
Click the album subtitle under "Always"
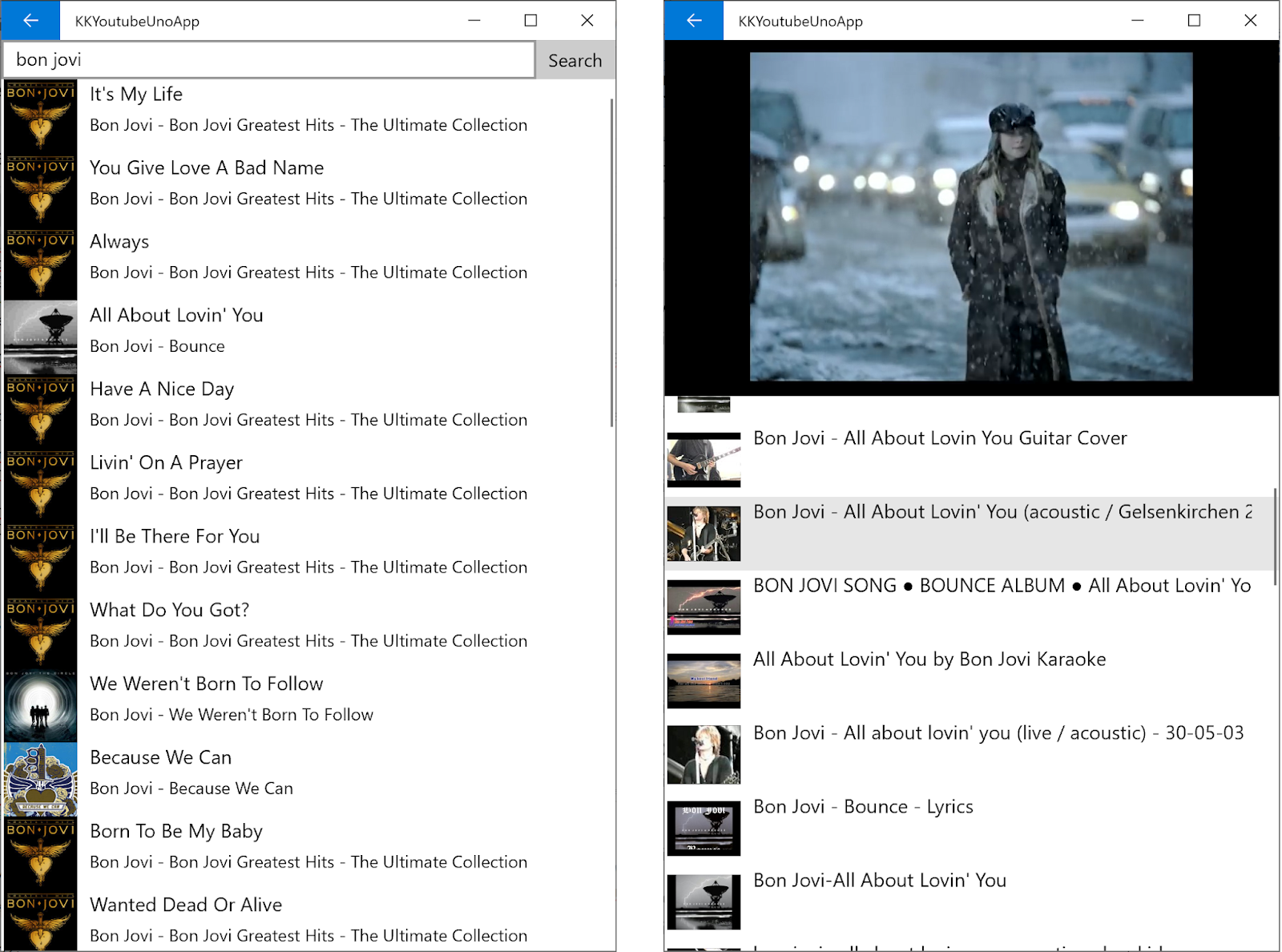tap(308, 272)
